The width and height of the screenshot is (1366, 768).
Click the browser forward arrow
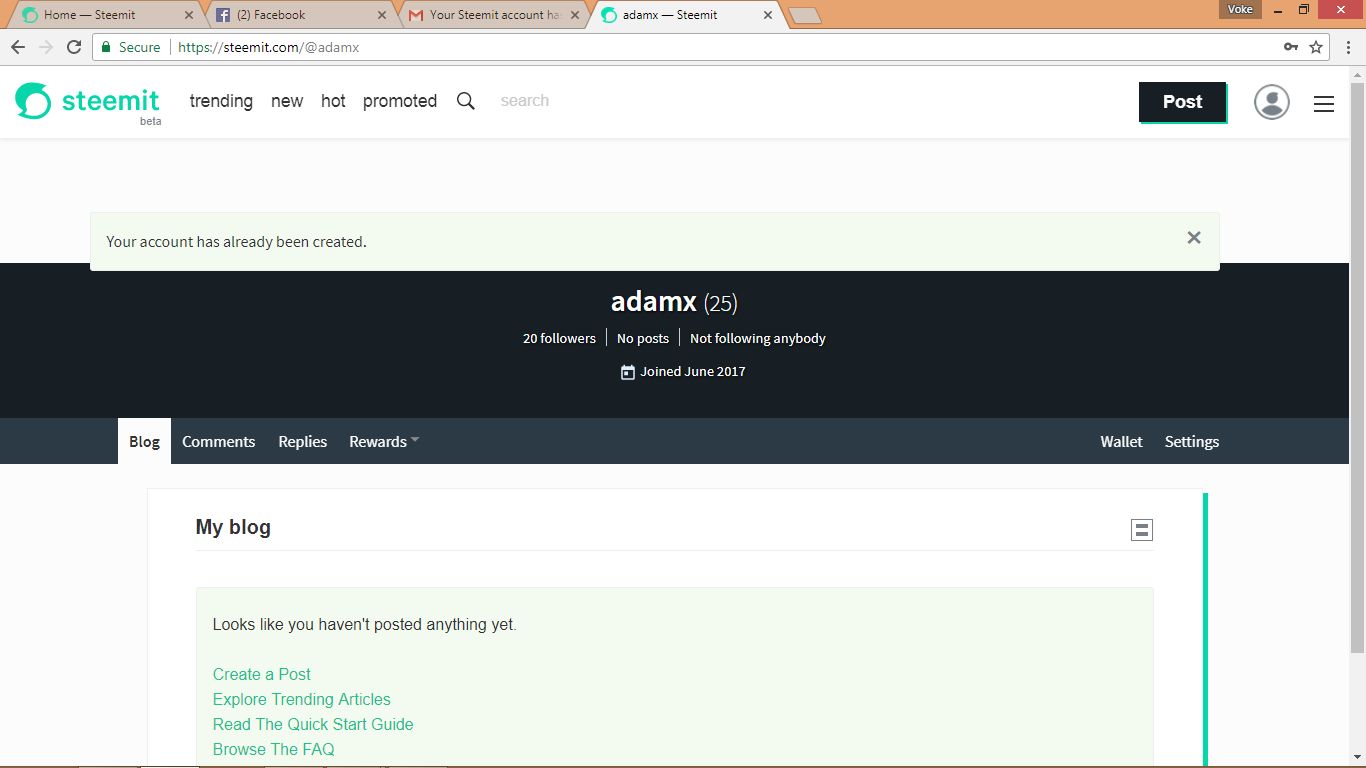[46, 47]
